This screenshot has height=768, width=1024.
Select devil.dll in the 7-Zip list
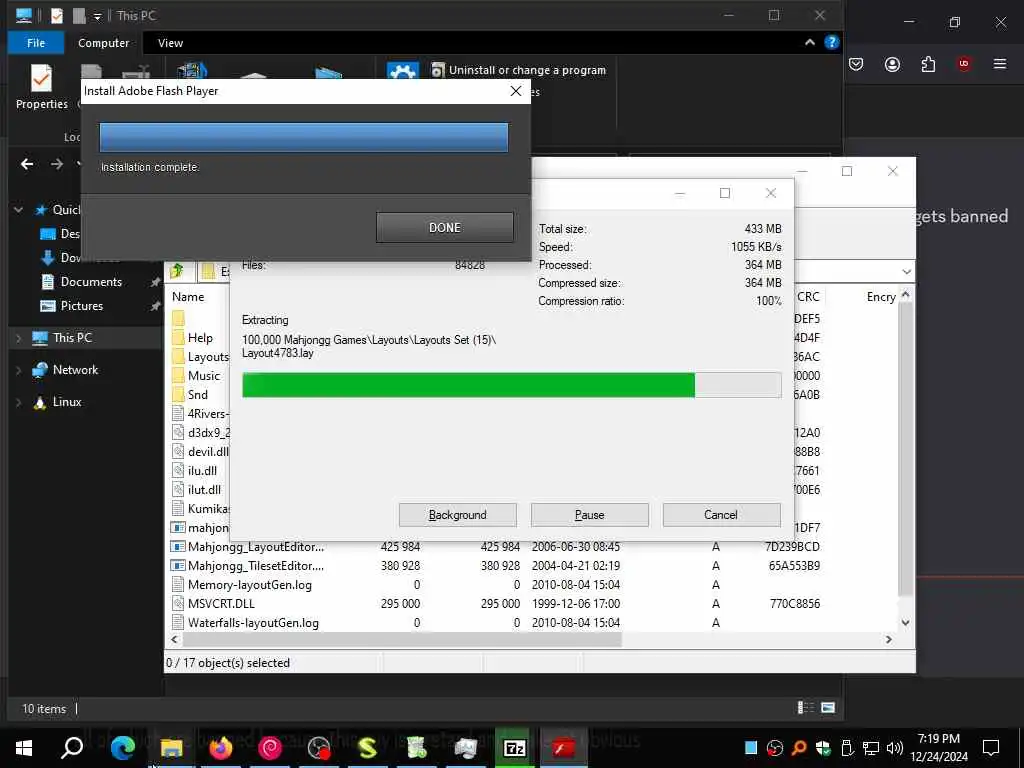tap(208, 451)
